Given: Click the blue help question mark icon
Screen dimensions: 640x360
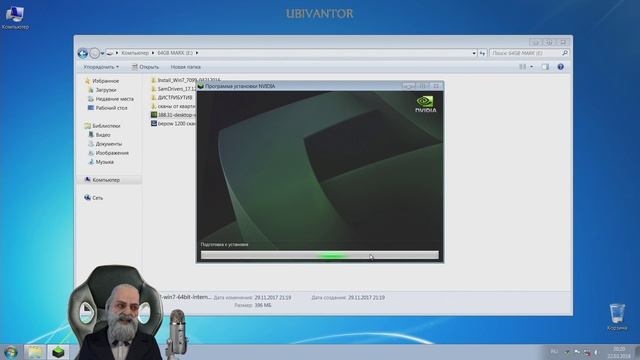Looking at the screenshot, I should tap(560, 67).
